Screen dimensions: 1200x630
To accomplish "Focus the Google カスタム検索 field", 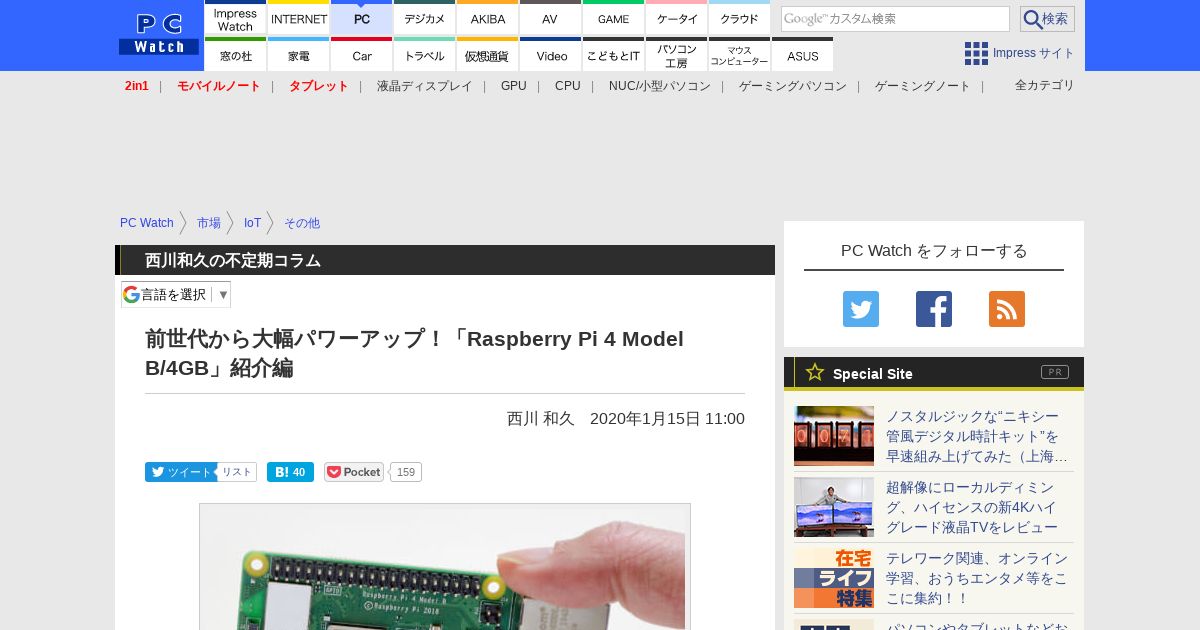I will [895, 19].
